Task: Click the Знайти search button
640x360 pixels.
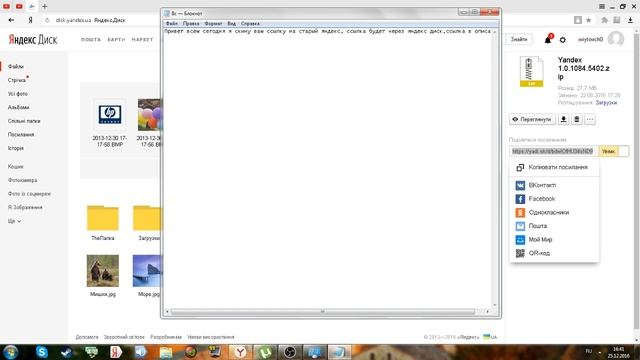Action: click(519, 39)
